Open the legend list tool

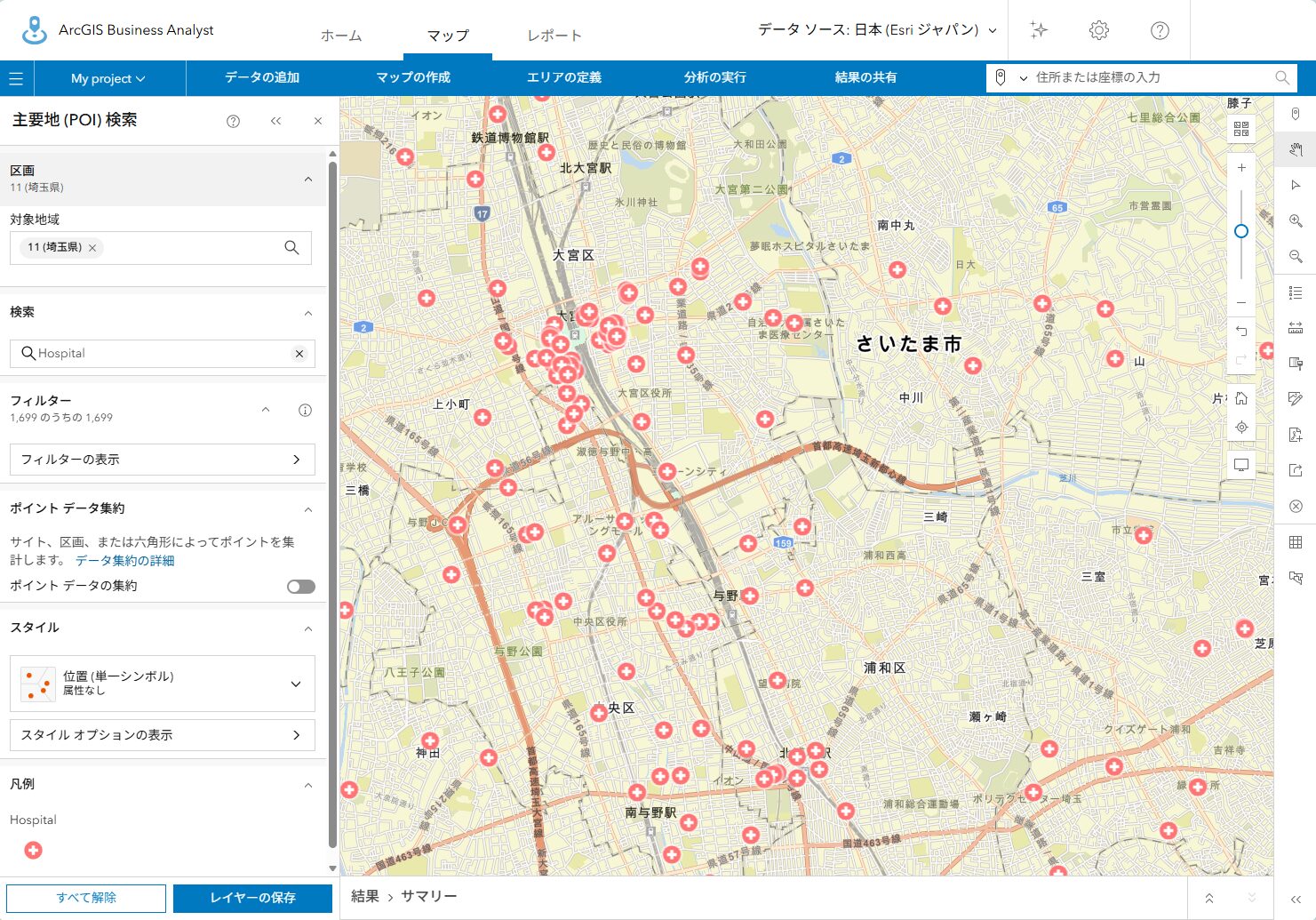(x=1296, y=292)
